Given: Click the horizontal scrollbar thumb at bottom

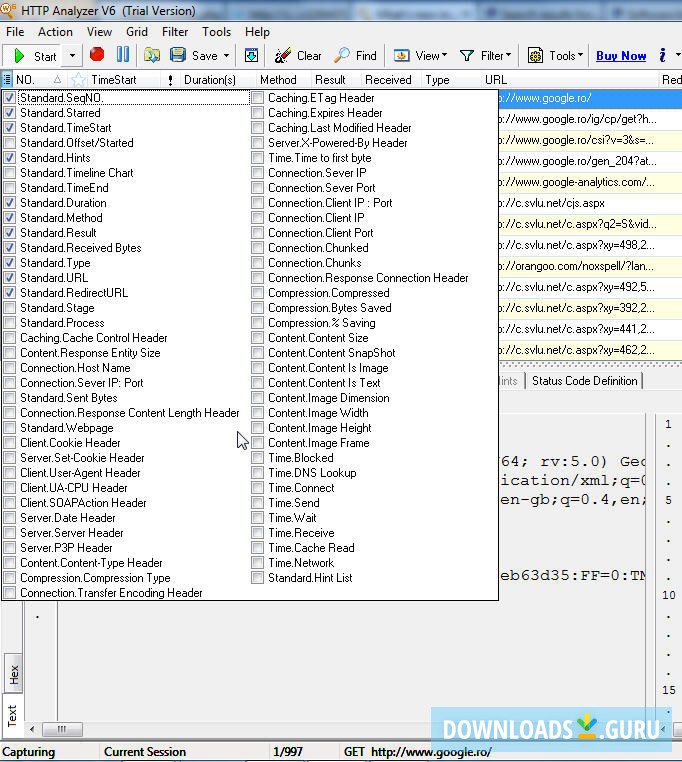Looking at the screenshot, I should click(x=62, y=729).
